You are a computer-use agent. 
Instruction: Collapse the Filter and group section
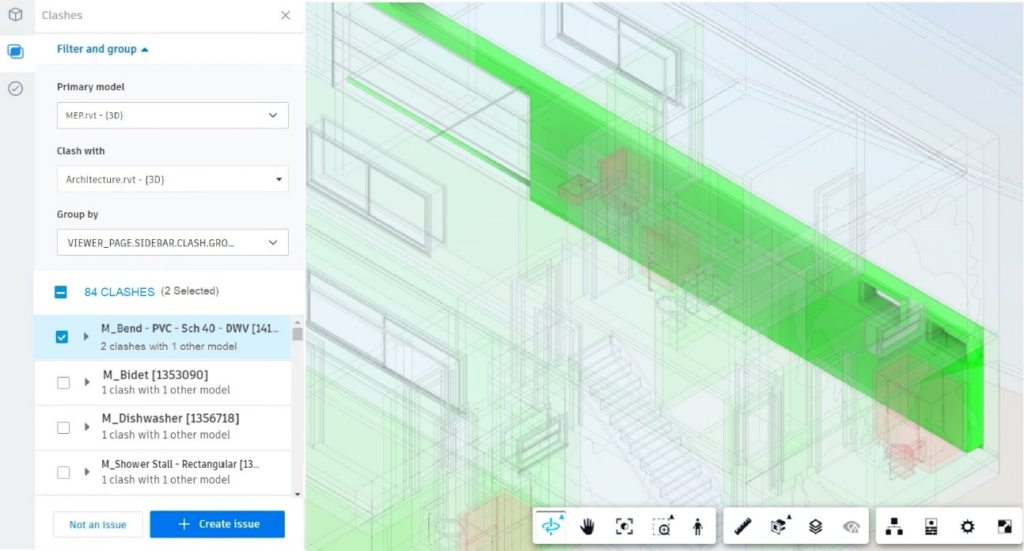click(103, 49)
